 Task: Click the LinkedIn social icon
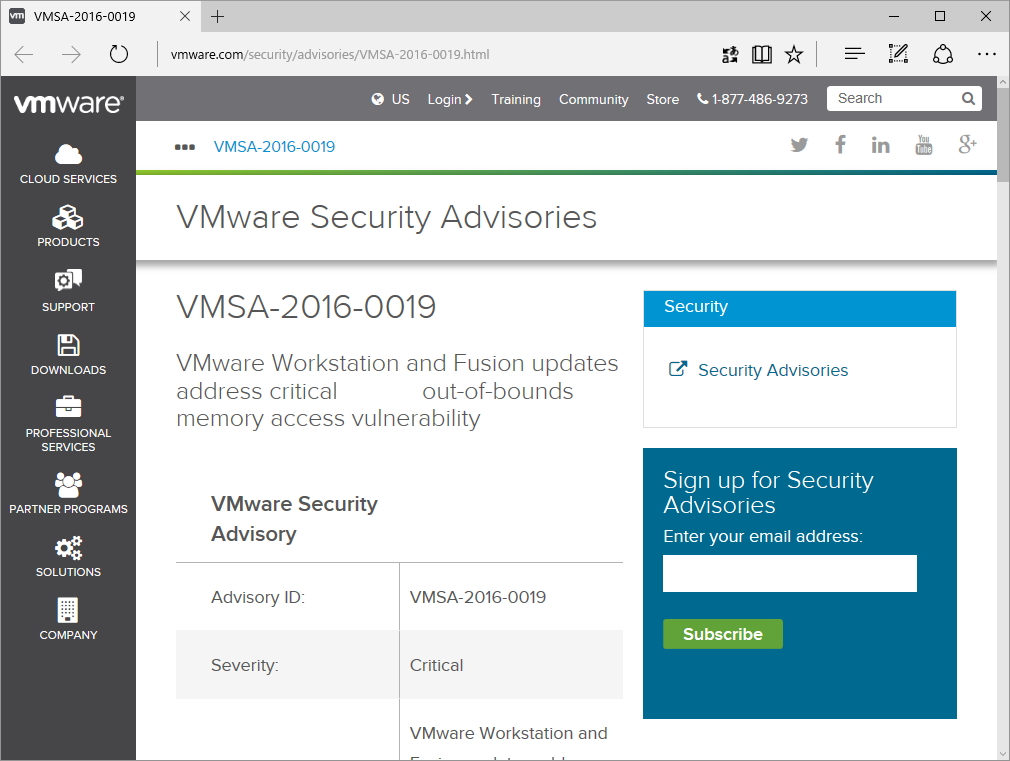[x=881, y=145]
